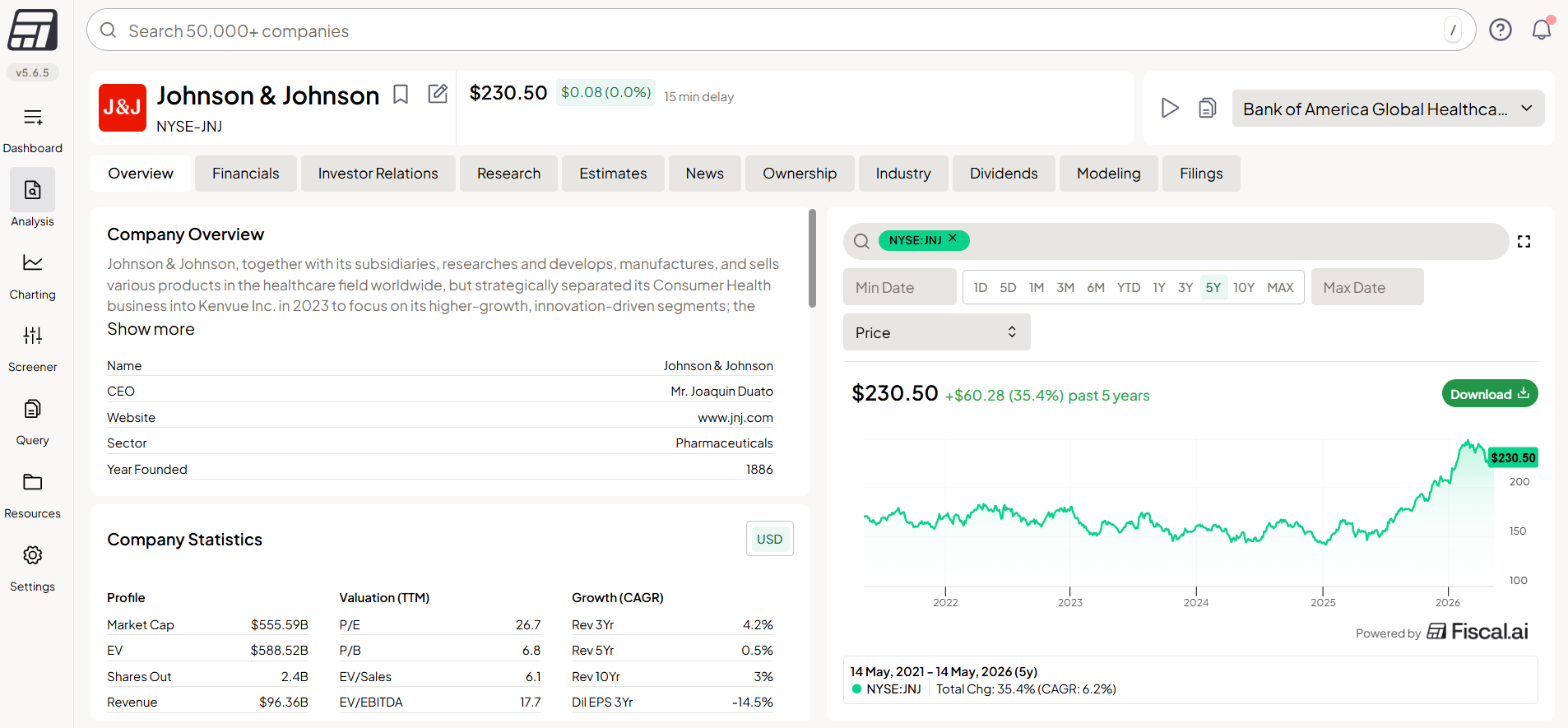
Task: Open the www.jnj.com website link
Action: (735, 418)
